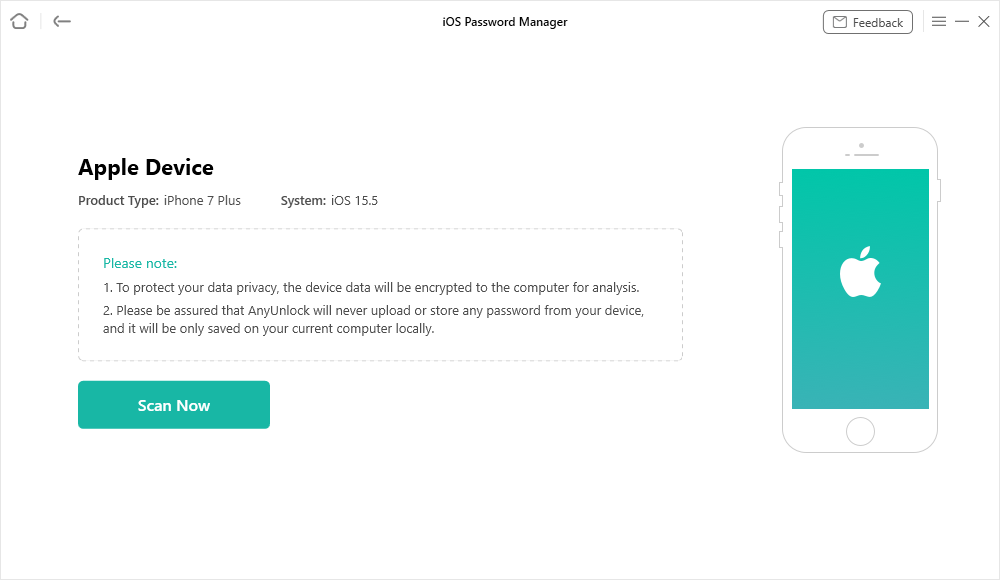Select the Apple Device heading
Image resolution: width=1000 pixels, height=580 pixels.
pos(145,167)
